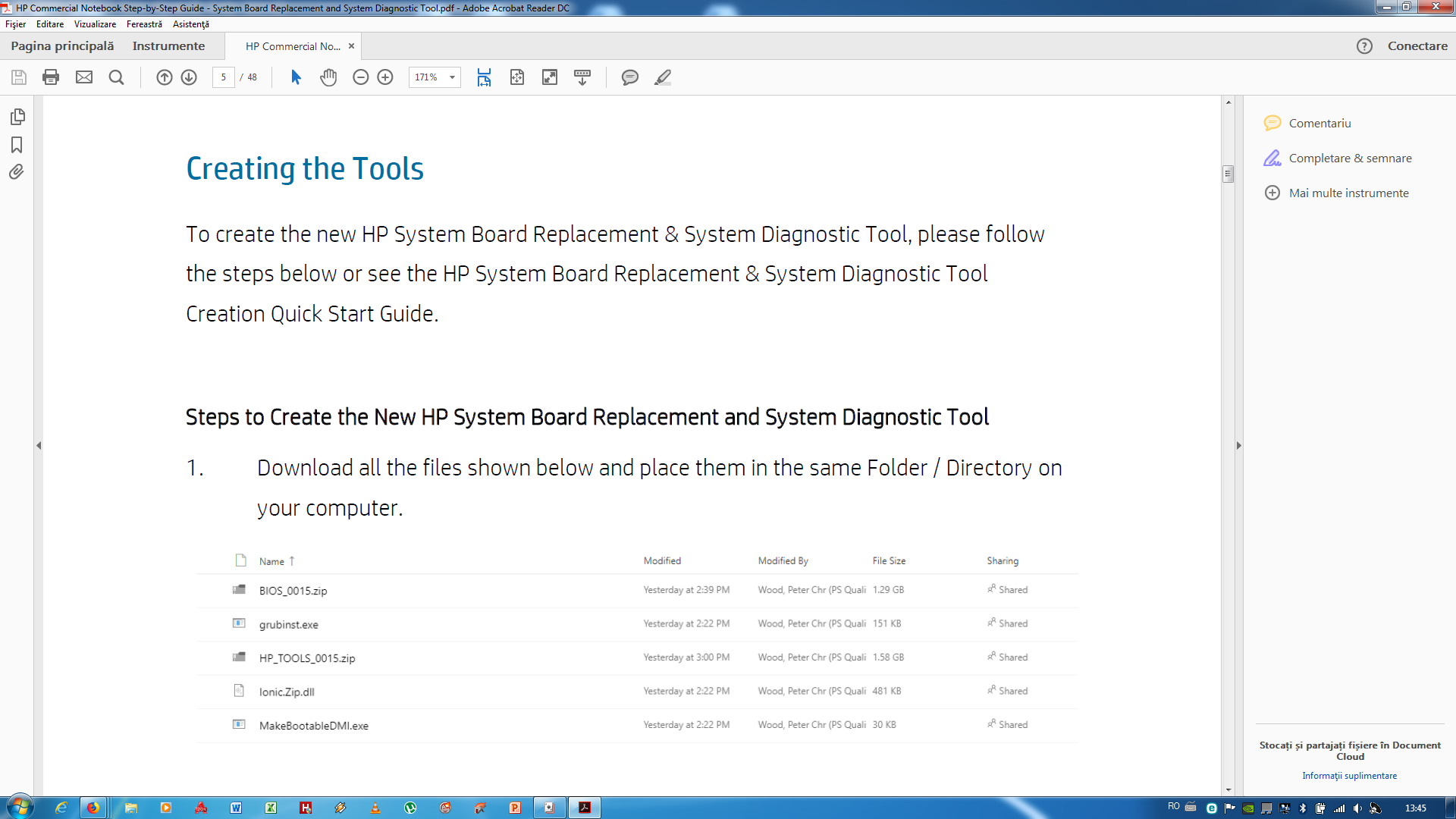Click the Conectare sign-in button
Image resolution: width=1456 pixels, height=819 pixels.
(x=1417, y=46)
